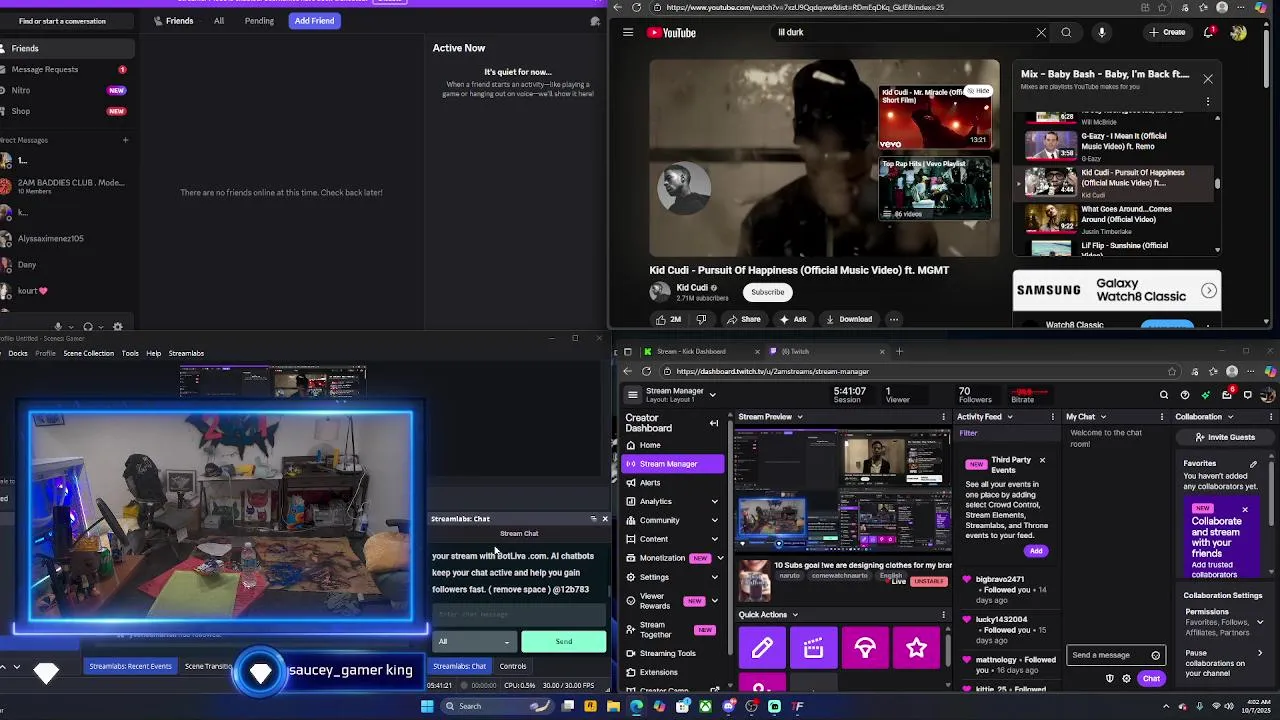The image size is (1280, 720).
Task: Collapse the Creator Dashboard sidebar arrow
Action: tap(714, 423)
